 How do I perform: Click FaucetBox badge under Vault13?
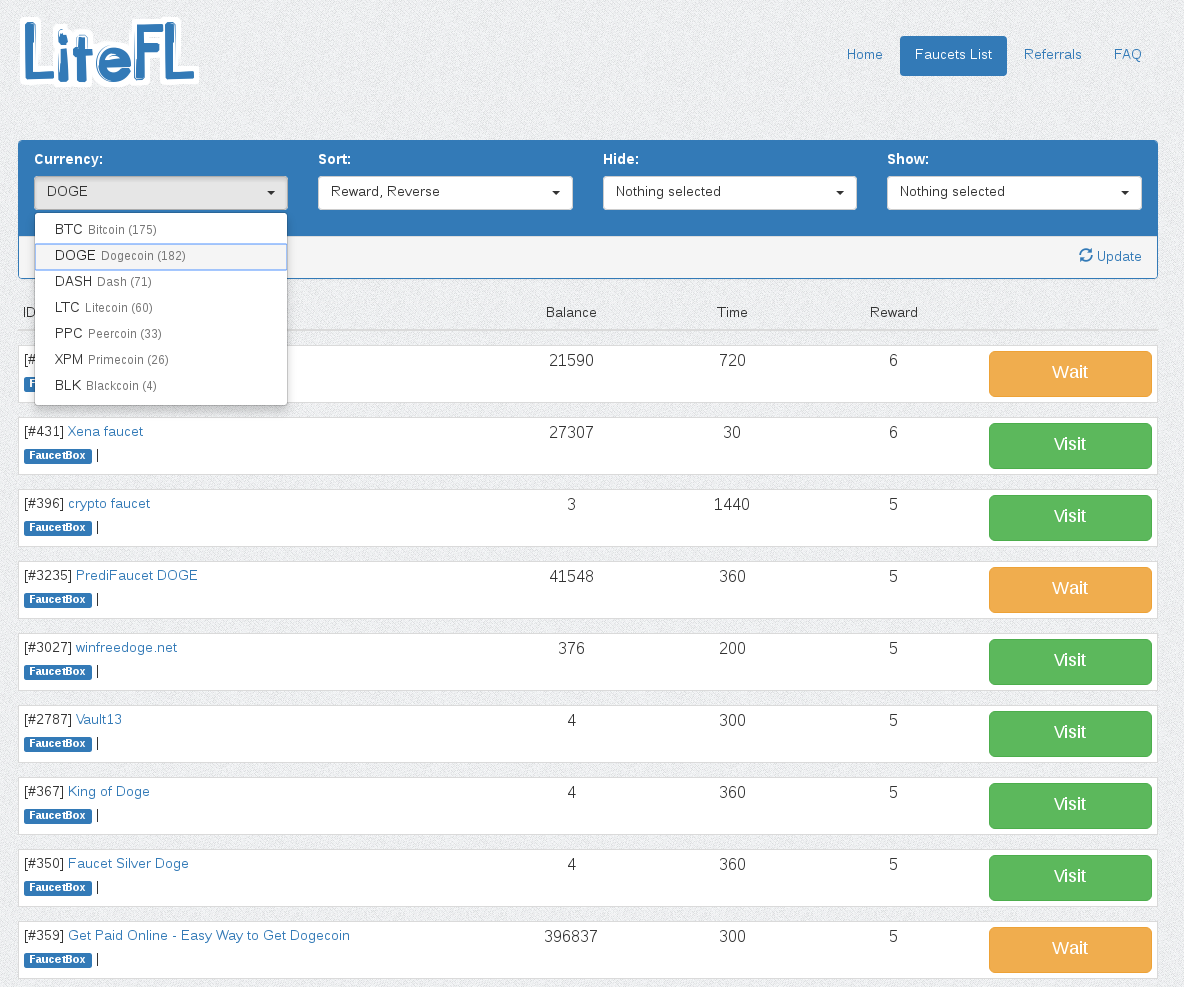point(58,744)
